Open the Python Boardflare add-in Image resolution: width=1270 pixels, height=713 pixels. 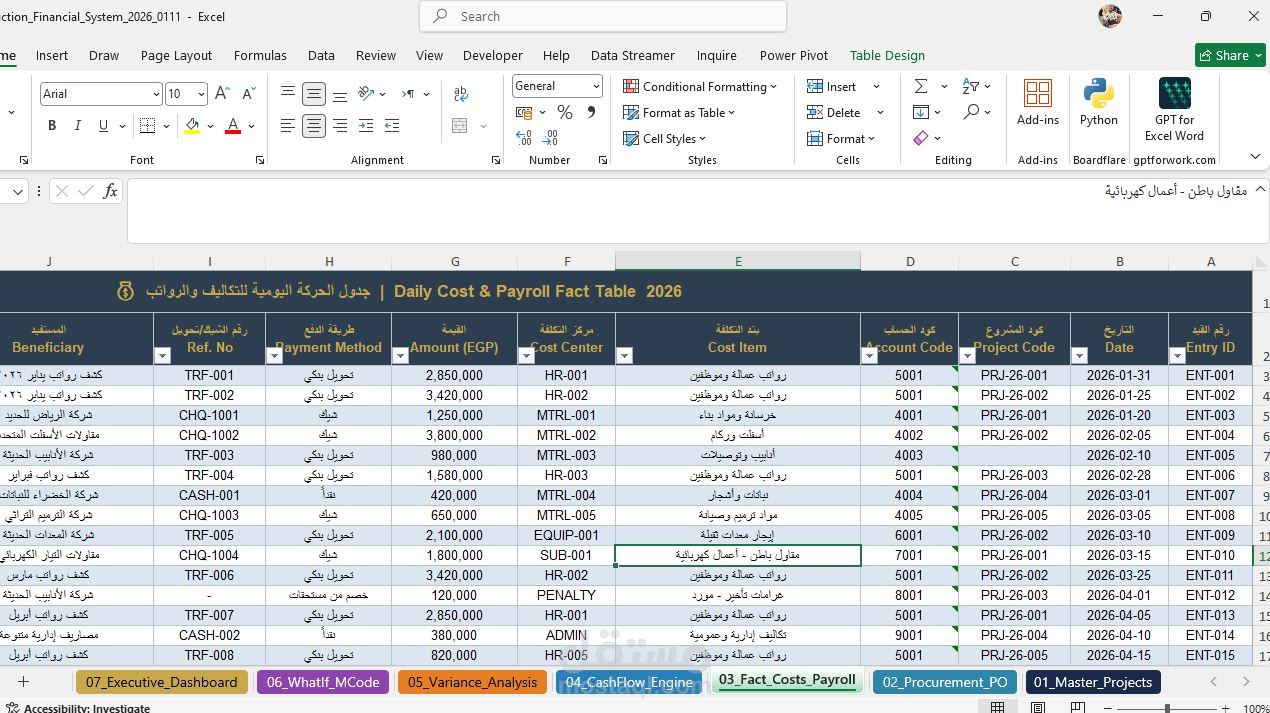(1098, 103)
